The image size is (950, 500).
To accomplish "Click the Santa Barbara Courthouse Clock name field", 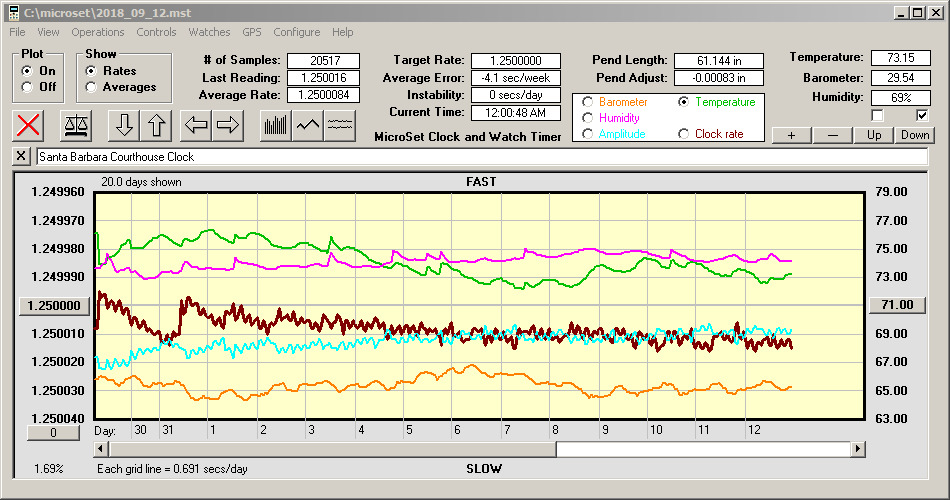I will pyautogui.click(x=482, y=157).
